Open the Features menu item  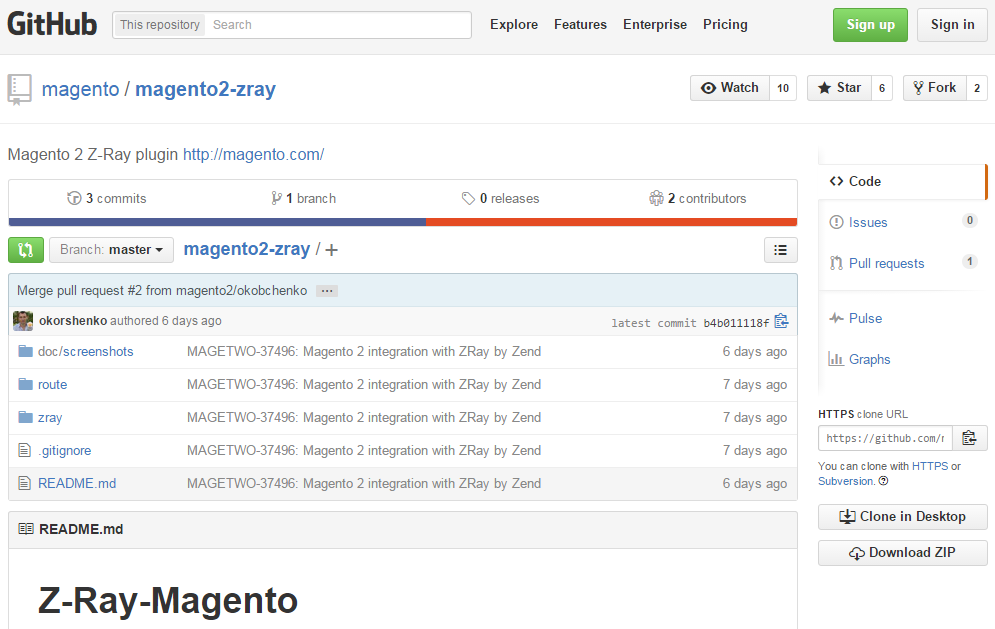[581, 25]
